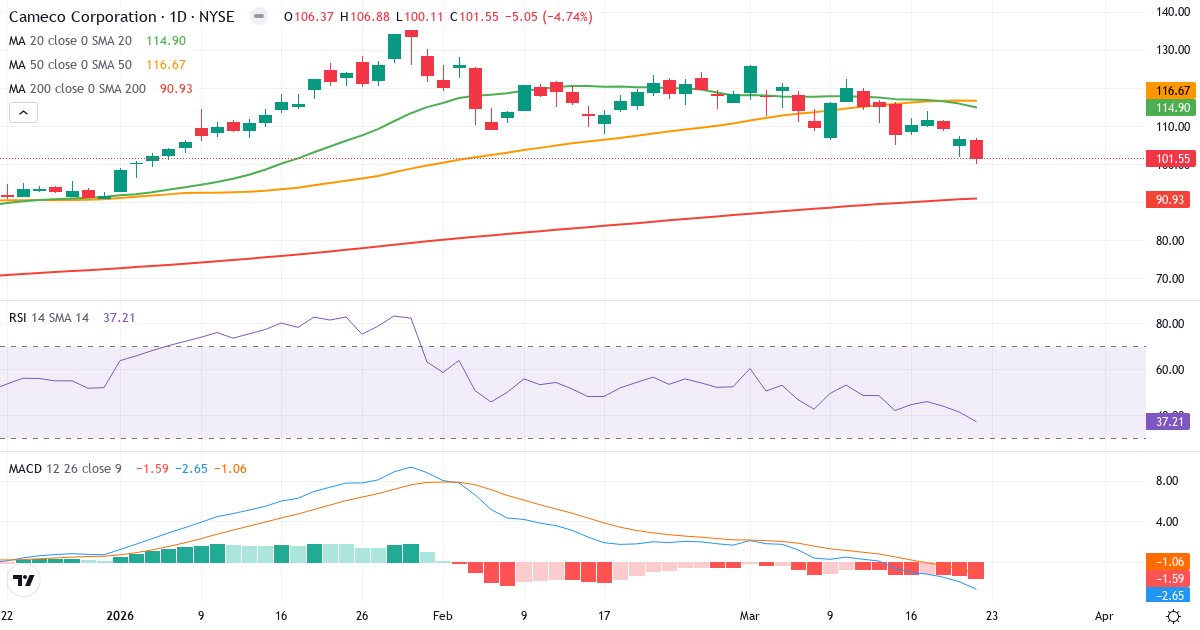Expand Cameco Corporation symbol options
Viewport: 1200px width, 630px height.
pos(80,16)
